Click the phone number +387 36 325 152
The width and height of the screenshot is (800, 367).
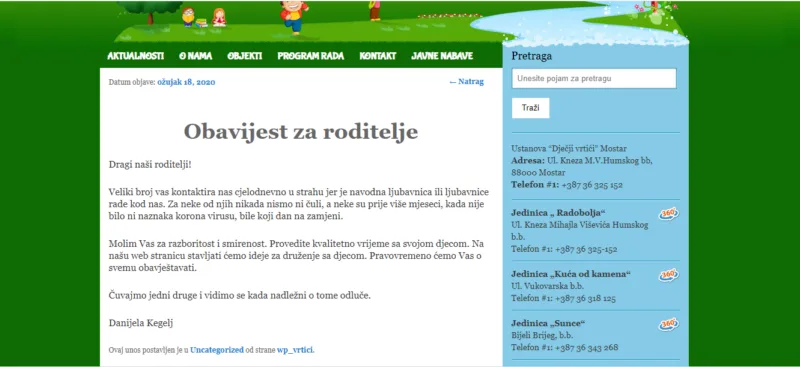point(592,185)
